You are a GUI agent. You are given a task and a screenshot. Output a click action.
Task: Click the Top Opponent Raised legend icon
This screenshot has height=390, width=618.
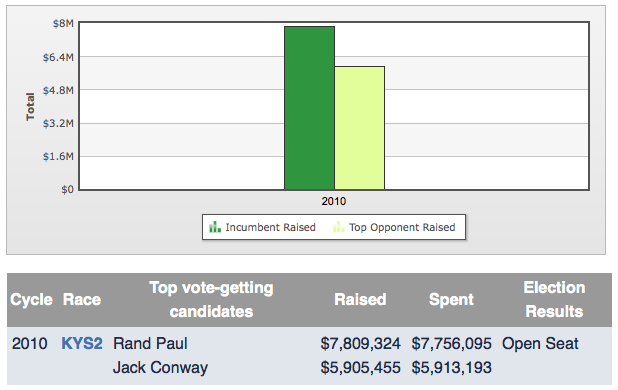(338, 227)
